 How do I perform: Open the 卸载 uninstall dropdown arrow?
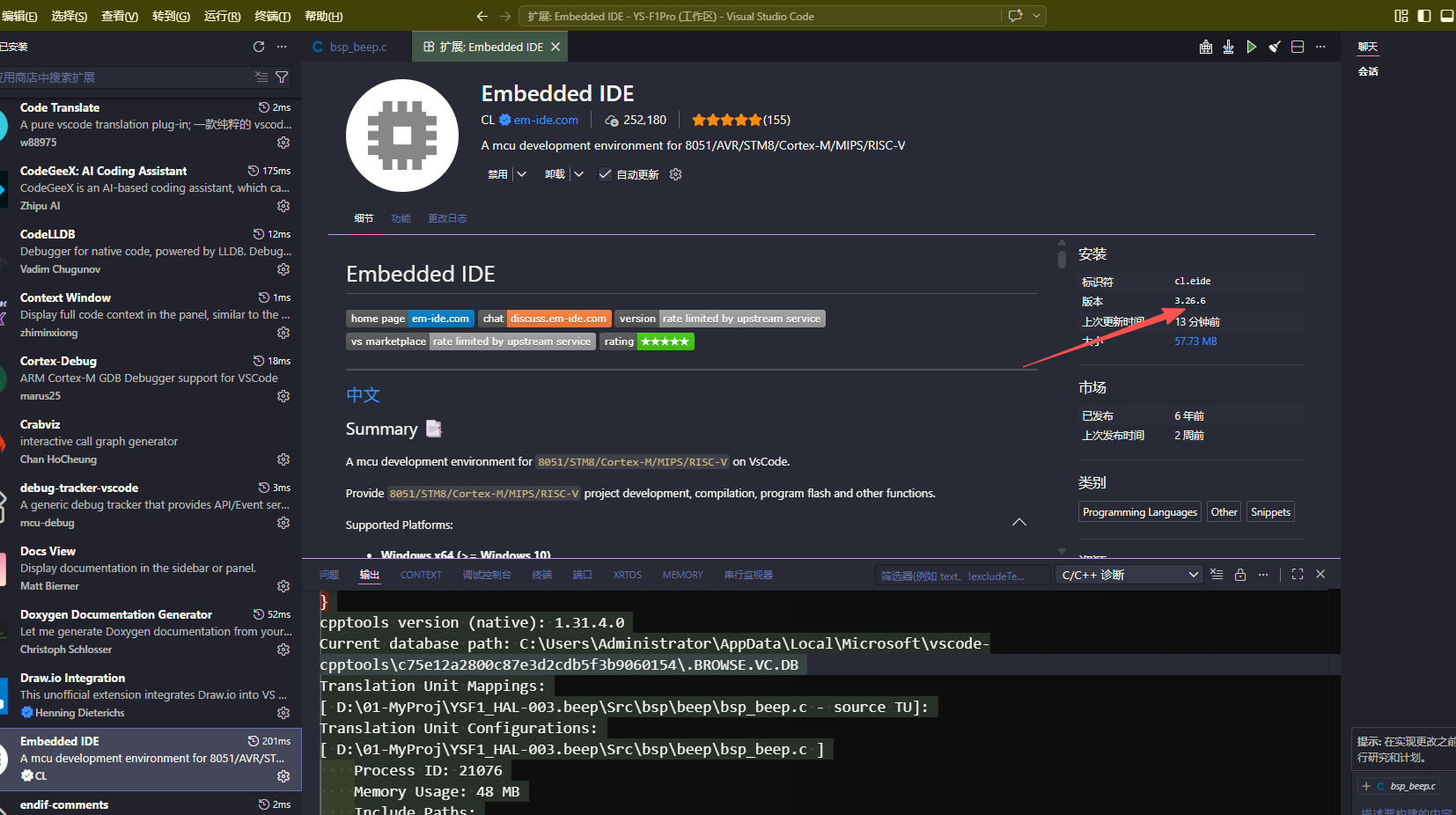(x=578, y=174)
